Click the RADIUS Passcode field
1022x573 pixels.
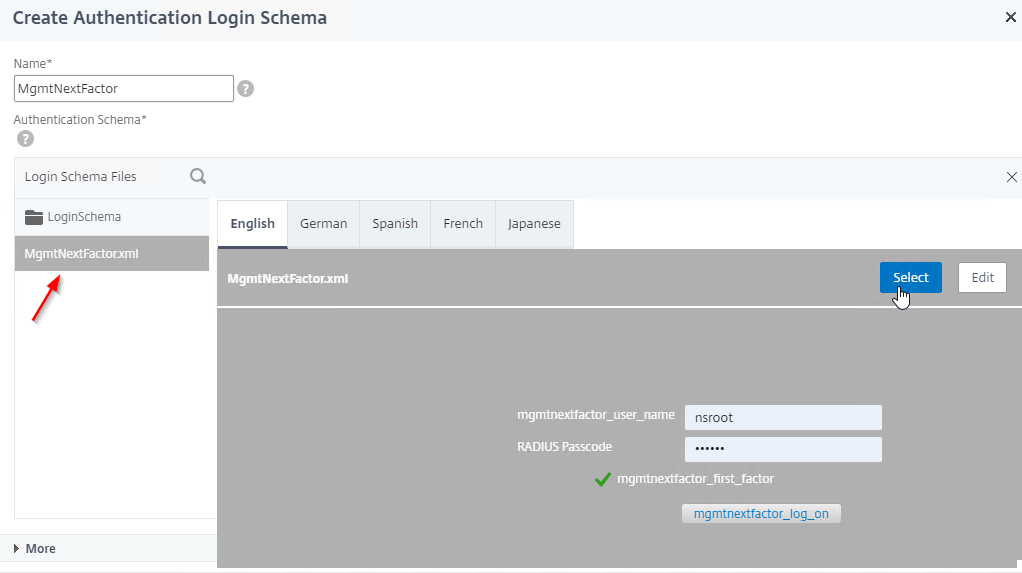(x=783, y=449)
